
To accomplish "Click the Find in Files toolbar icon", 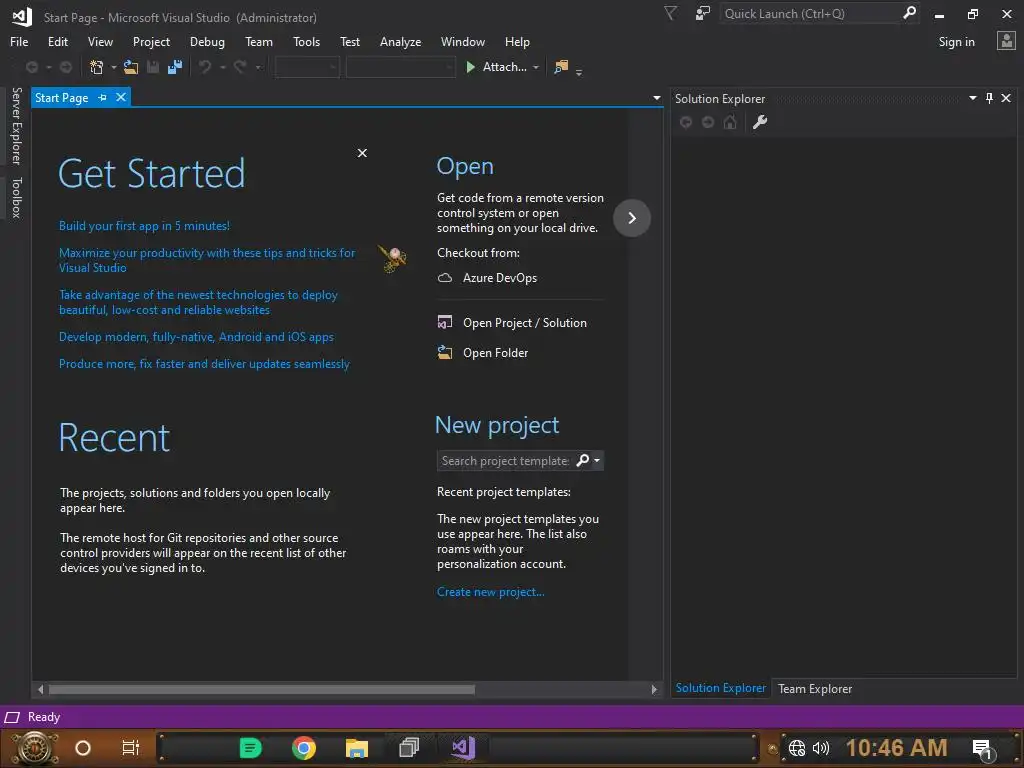I will (561, 67).
